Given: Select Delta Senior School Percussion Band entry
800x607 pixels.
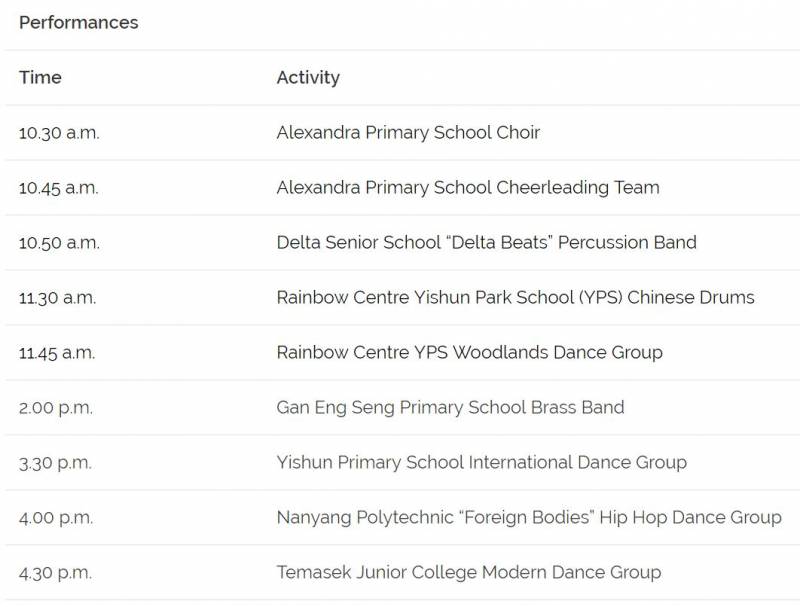Looking at the screenshot, I should (x=486, y=242).
